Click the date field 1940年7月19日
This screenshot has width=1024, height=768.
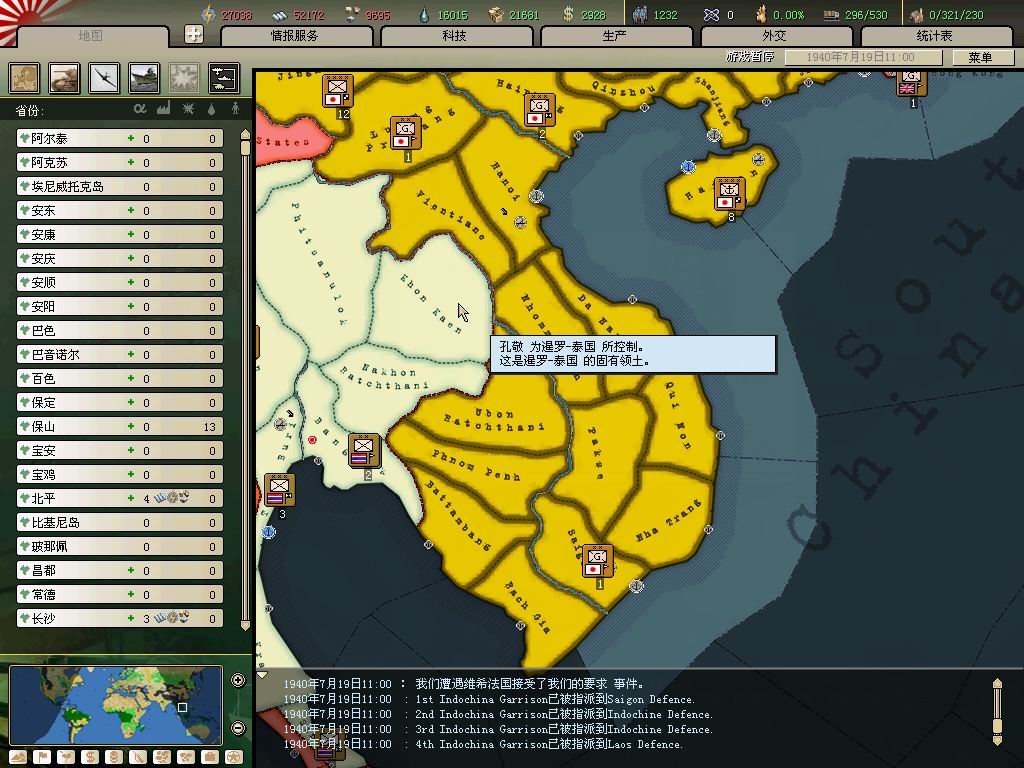[x=863, y=57]
